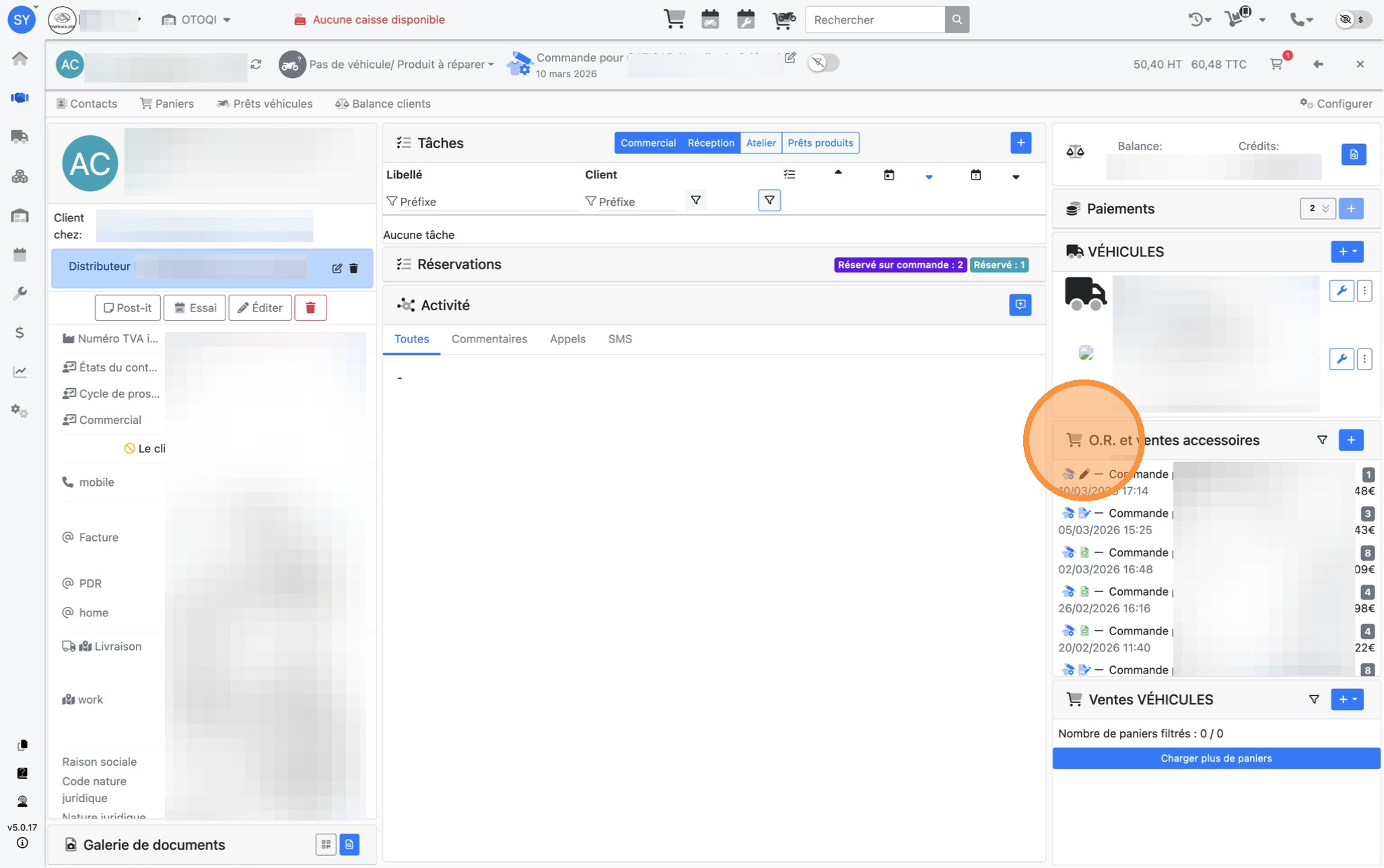Open the basket icon with red badge
This screenshot has width=1384, height=868.
coord(1276,64)
